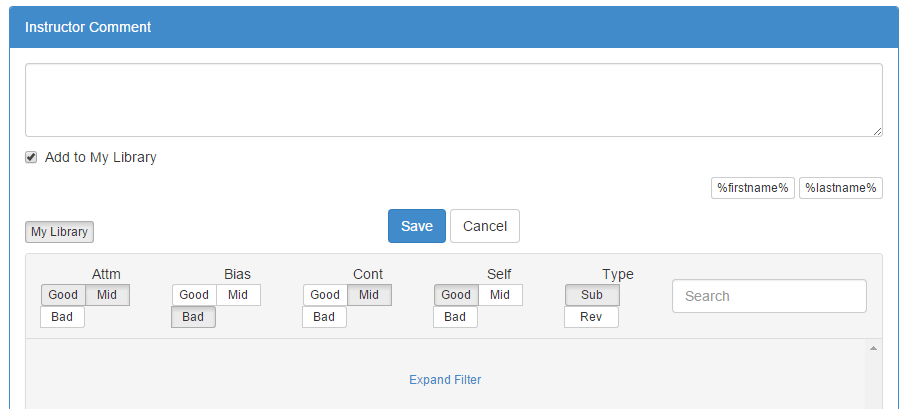The image size is (914, 409).
Task: Toggle the Bias Good filter
Action: (x=194, y=295)
